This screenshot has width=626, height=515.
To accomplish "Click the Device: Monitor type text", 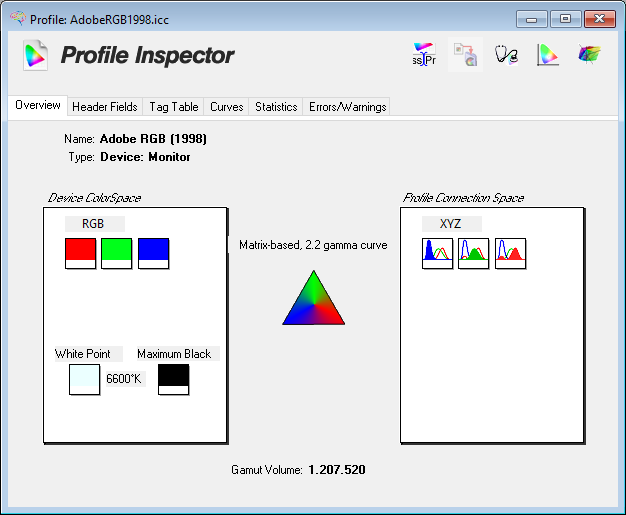I will point(145,157).
